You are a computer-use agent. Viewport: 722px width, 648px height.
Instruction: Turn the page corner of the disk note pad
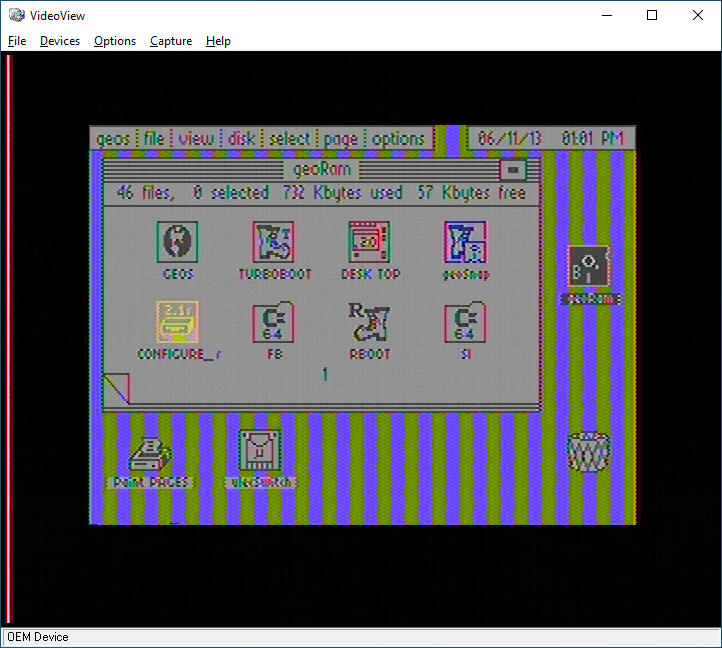coord(116,388)
